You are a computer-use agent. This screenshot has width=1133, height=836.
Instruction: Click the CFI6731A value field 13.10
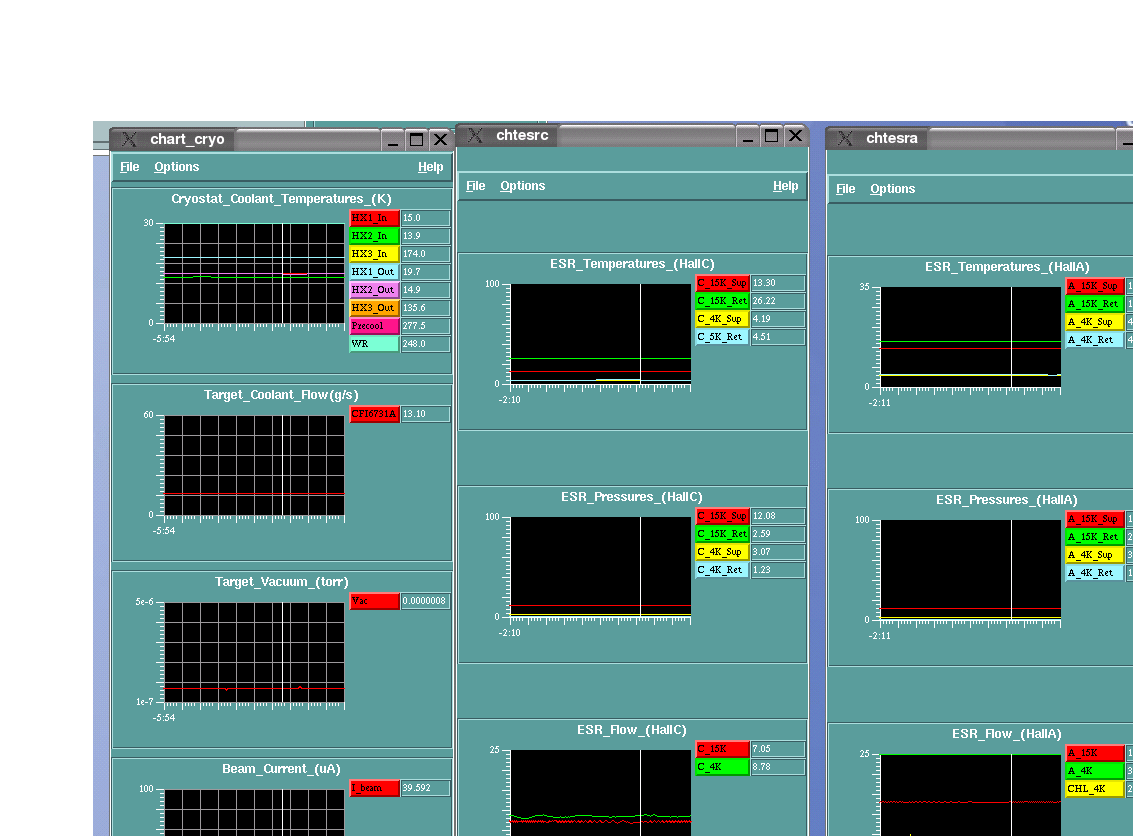tap(426, 414)
